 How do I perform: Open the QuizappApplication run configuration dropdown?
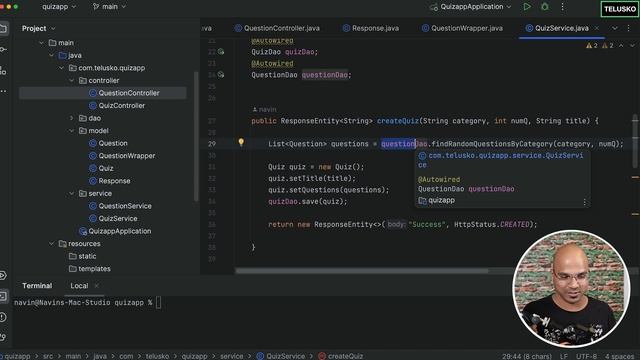471,7
